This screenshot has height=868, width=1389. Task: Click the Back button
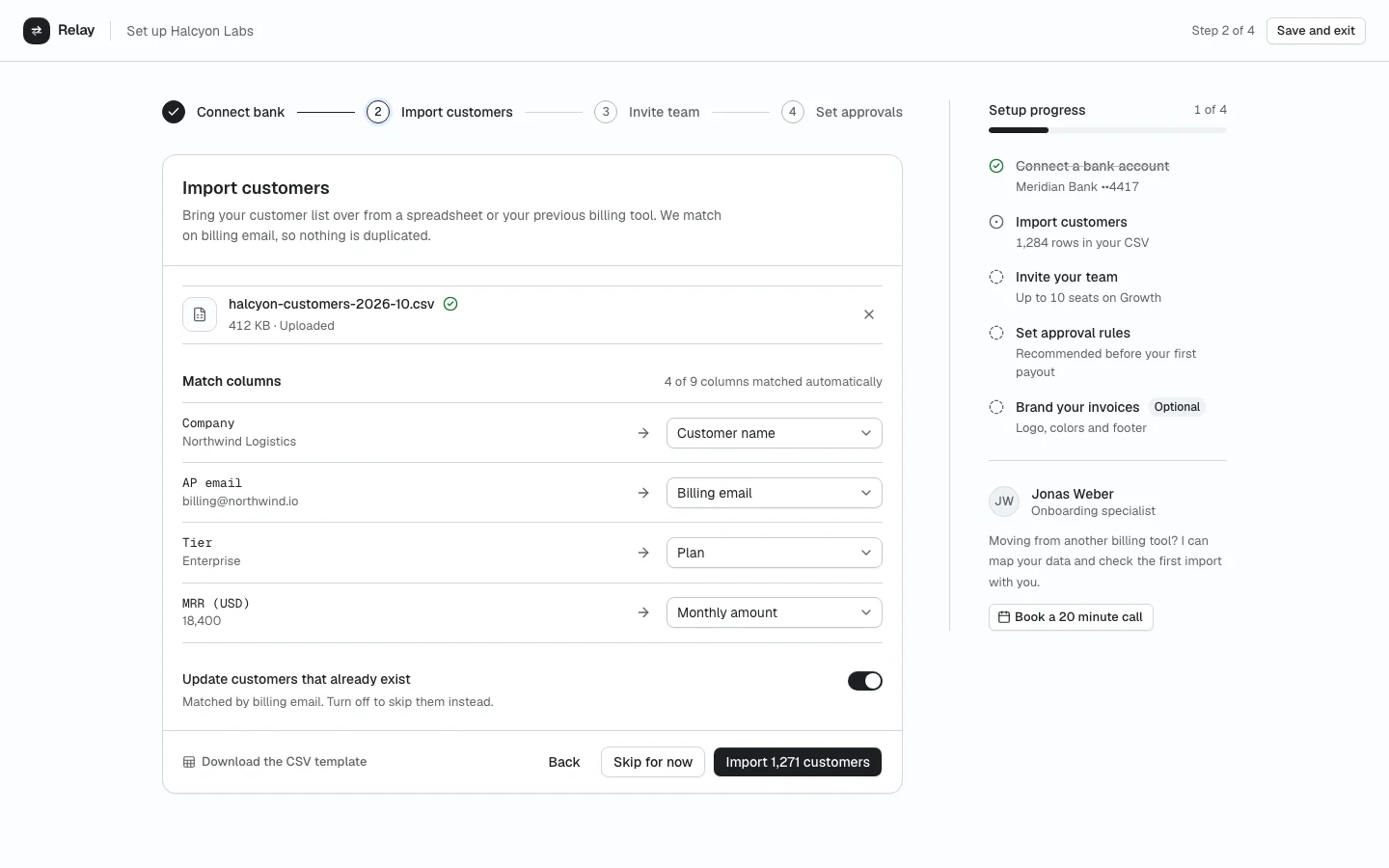pyautogui.click(x=564, y=762)
